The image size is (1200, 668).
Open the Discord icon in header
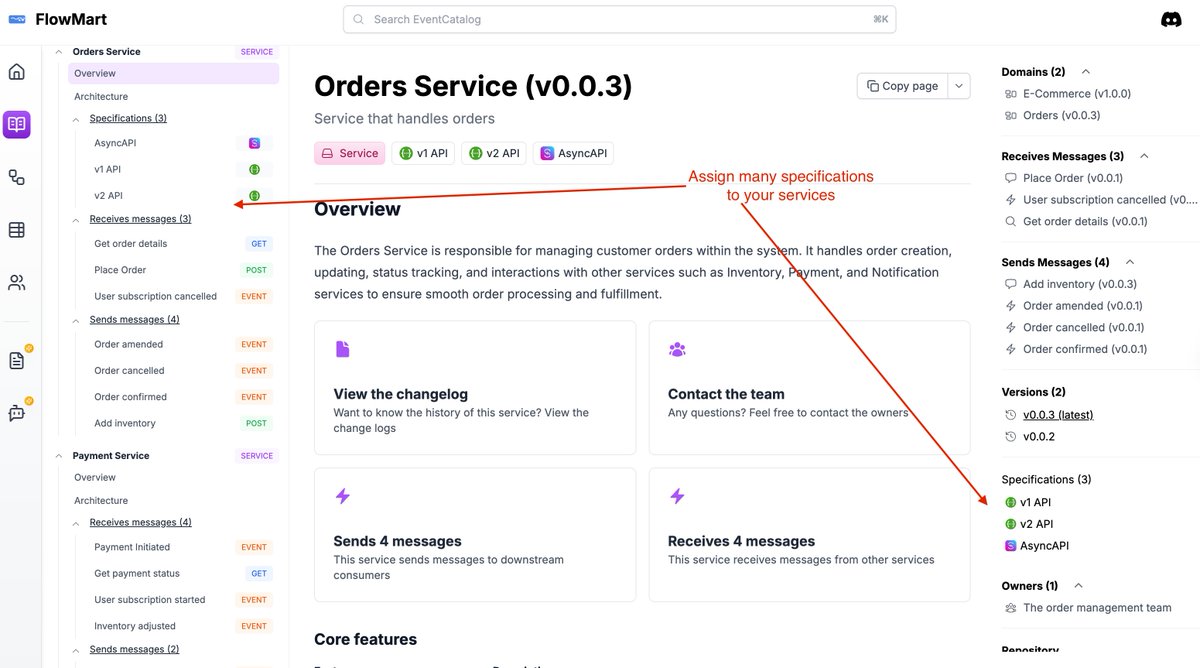coord(1170,19)
